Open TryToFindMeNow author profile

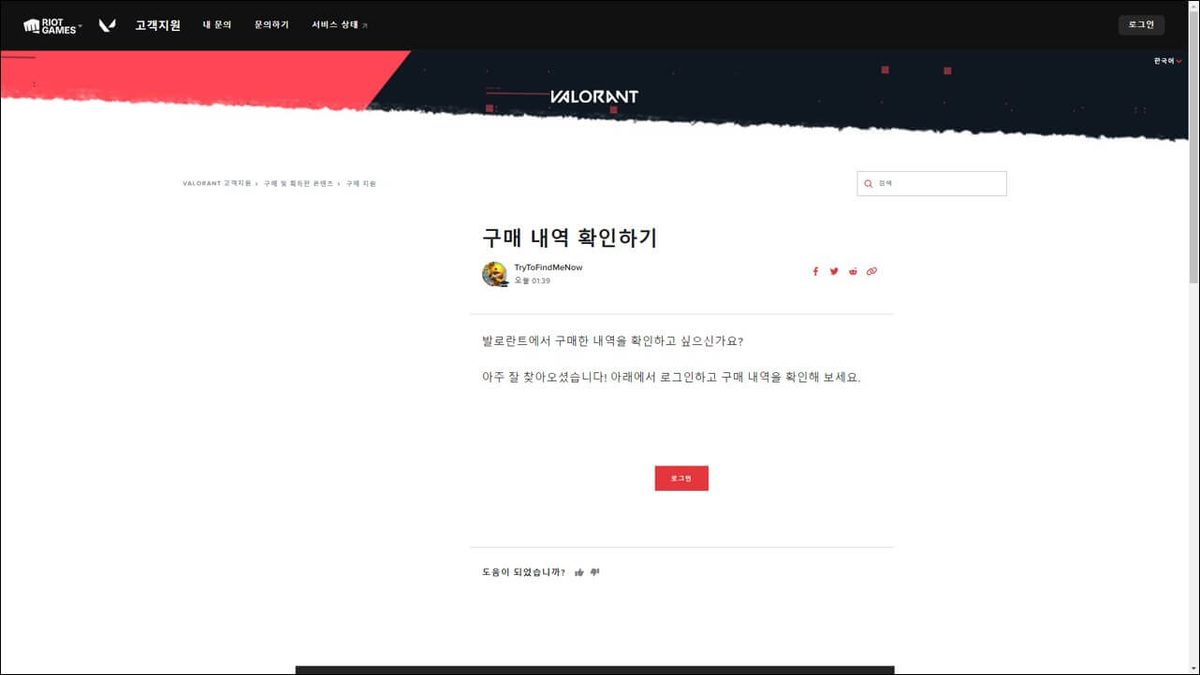[548, 268]
